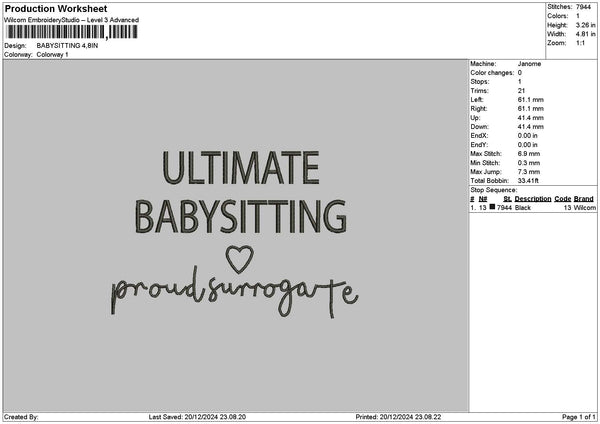This screenshot has height=424, width=600.
Task: Click the black color swatch in stop sequence
Action: [x=492, y=207]
